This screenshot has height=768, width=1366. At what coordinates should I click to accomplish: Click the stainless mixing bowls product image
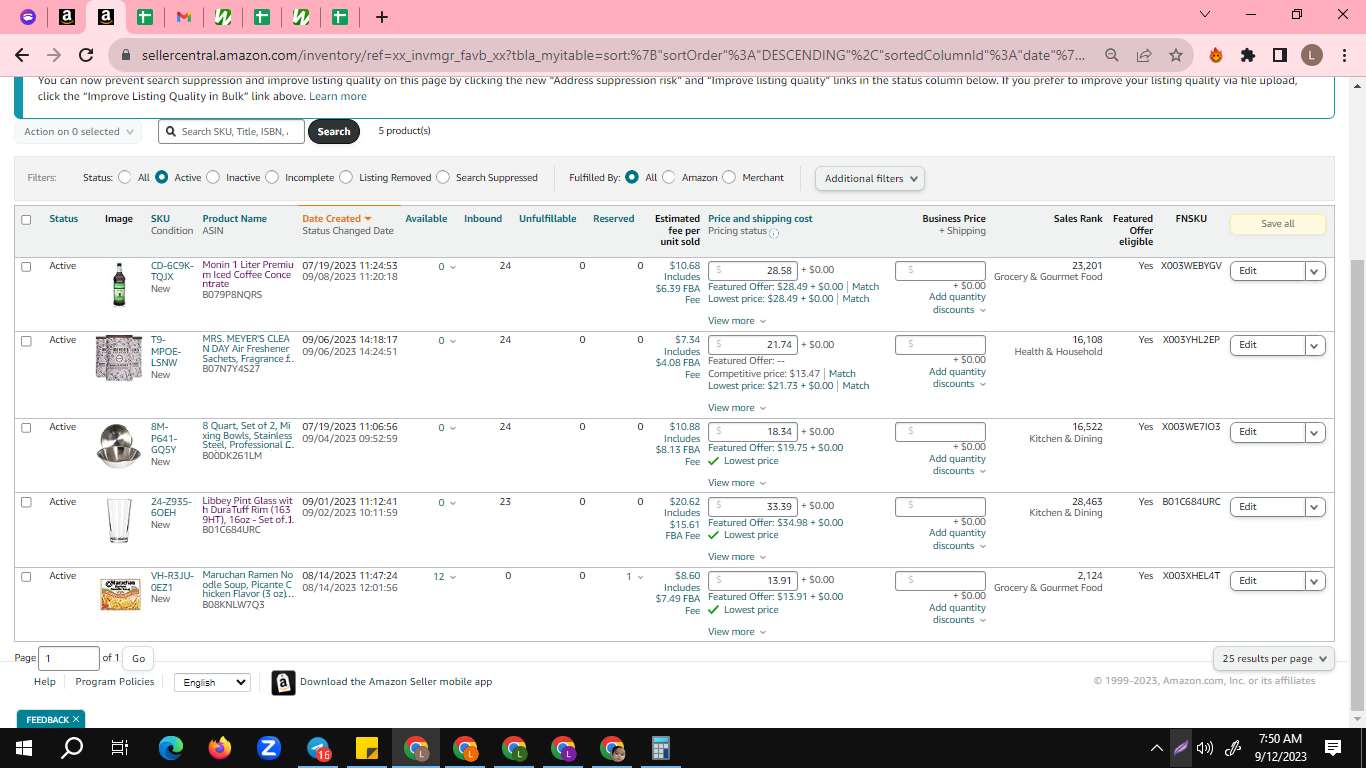click(119, 446)
